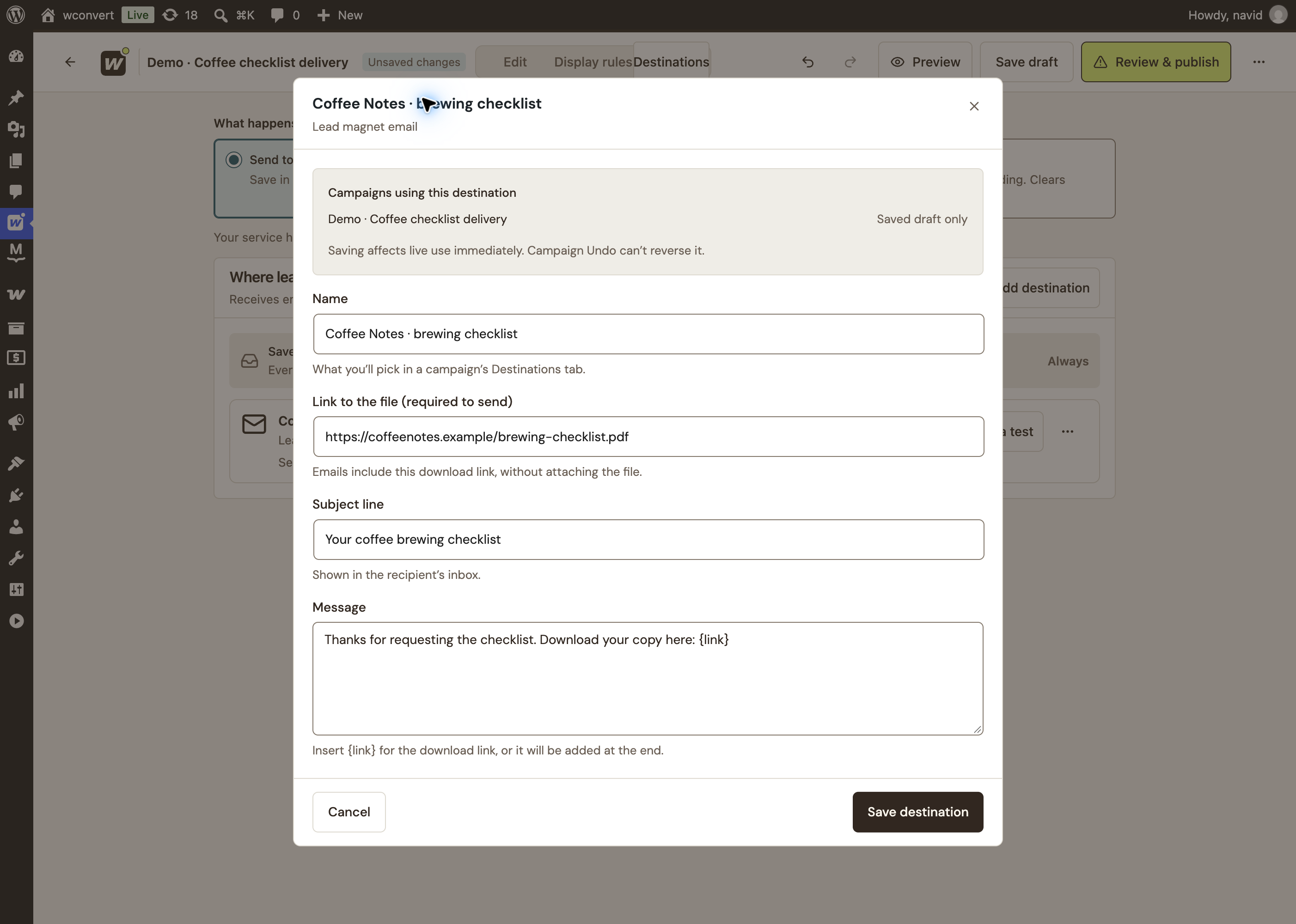Save the destination
The height and width of the screenshot is (924, 1296).
pyautogui.click(x=918, y=812)
